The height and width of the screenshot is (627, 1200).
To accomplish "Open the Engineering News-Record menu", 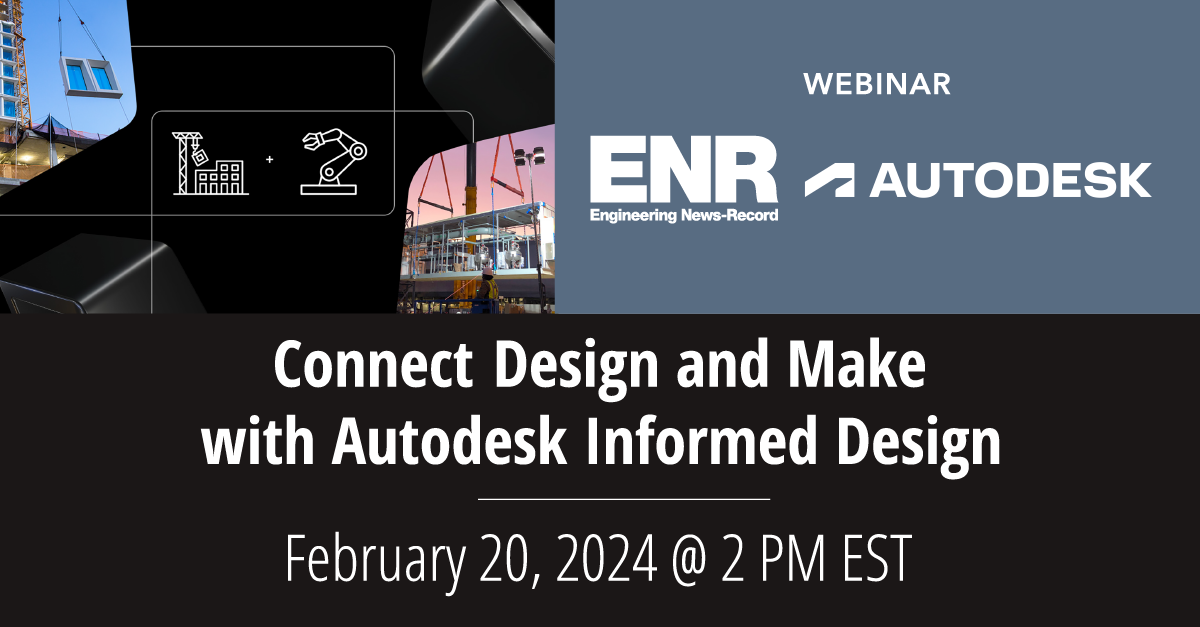I will [x=685, y=212].
